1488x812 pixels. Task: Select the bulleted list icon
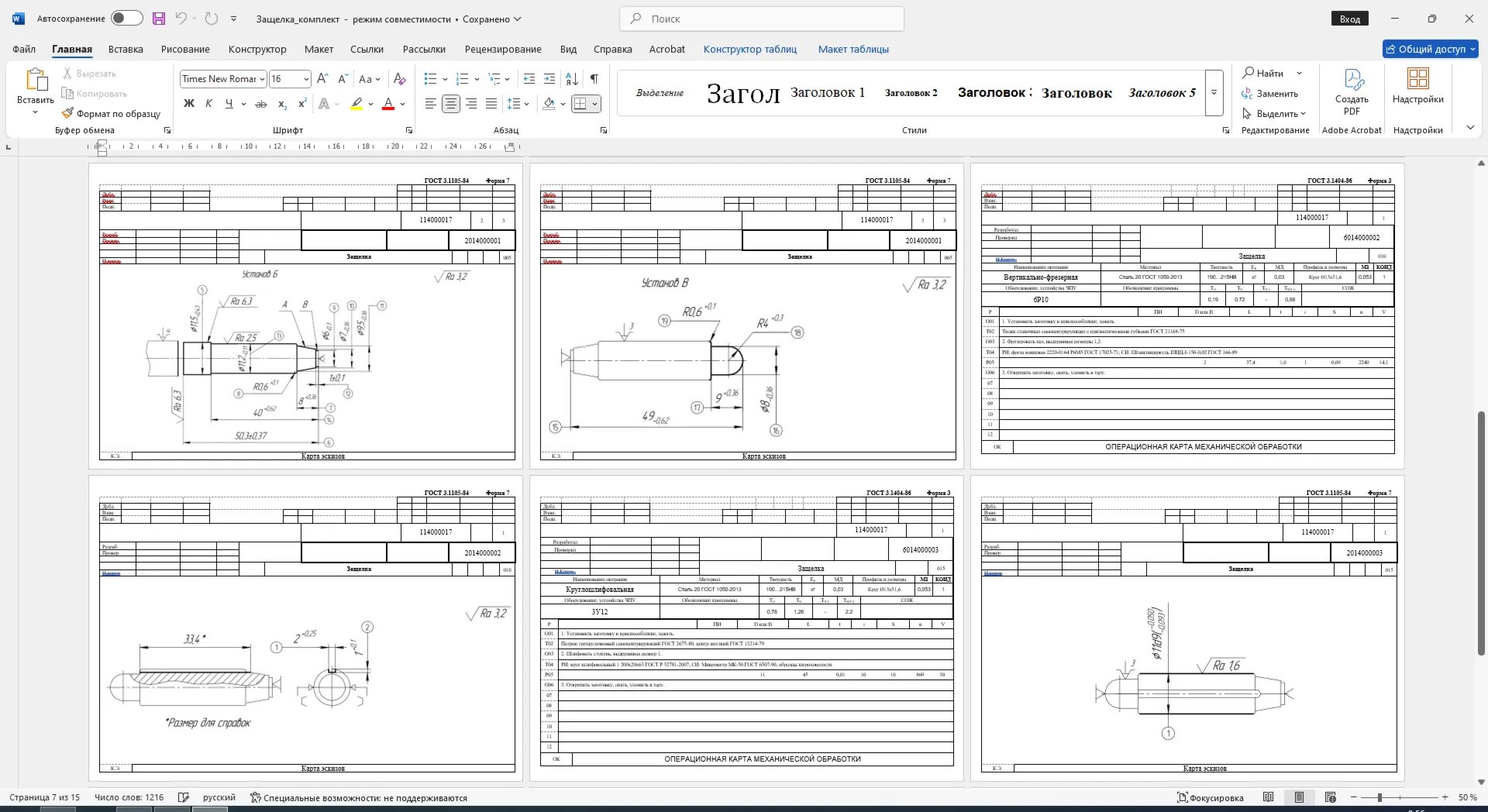(431, 79)
